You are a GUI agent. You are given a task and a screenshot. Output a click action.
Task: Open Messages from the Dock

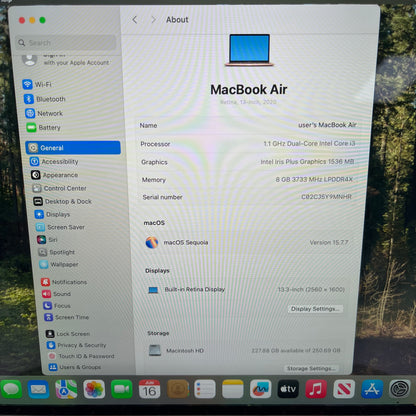(x=11, y=389)
